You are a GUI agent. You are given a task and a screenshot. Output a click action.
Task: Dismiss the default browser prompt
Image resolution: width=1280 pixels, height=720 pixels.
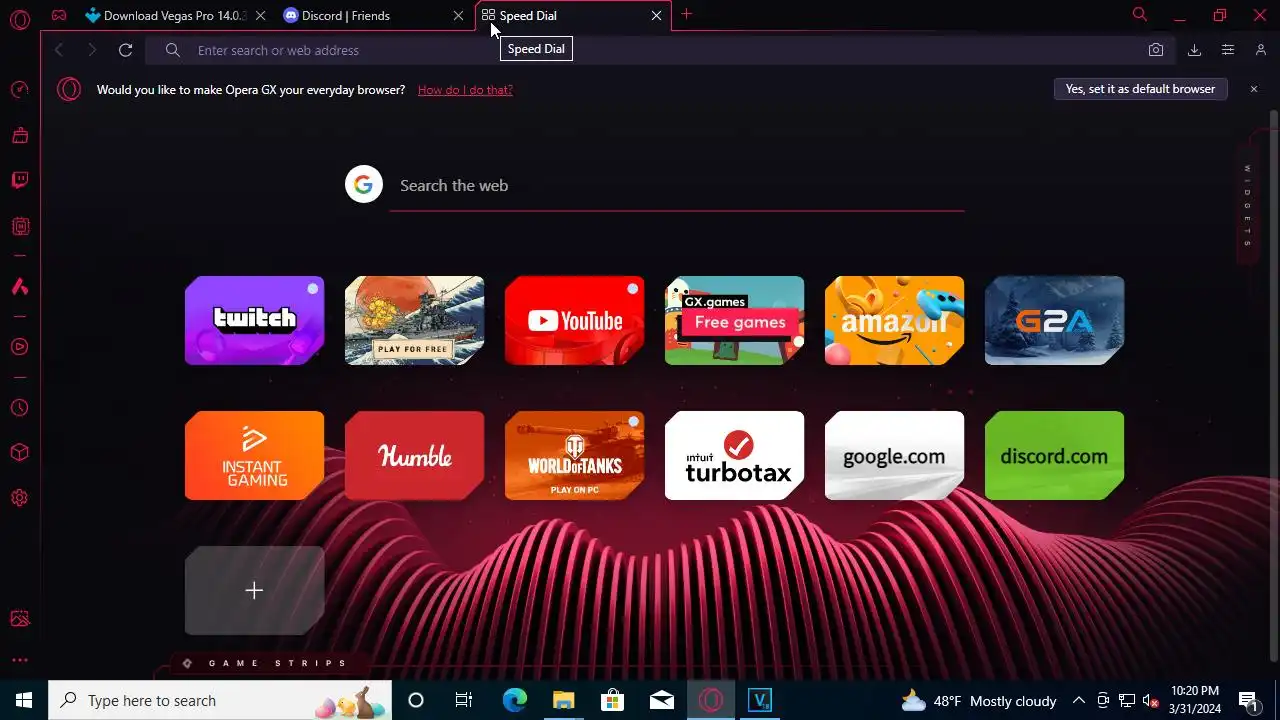click(x=1253, y=89)
